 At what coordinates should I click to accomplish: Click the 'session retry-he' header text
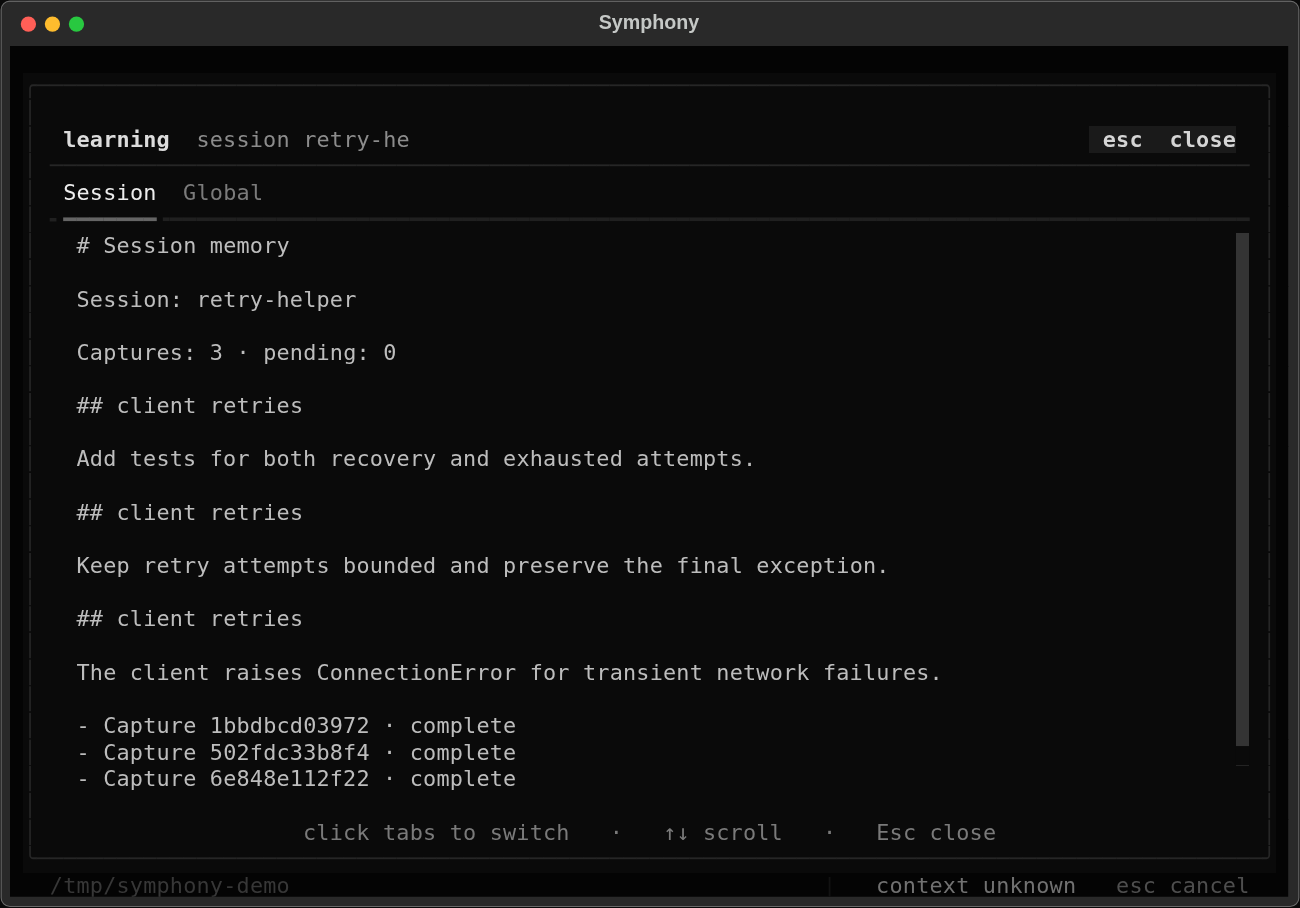tap(303, 140)
